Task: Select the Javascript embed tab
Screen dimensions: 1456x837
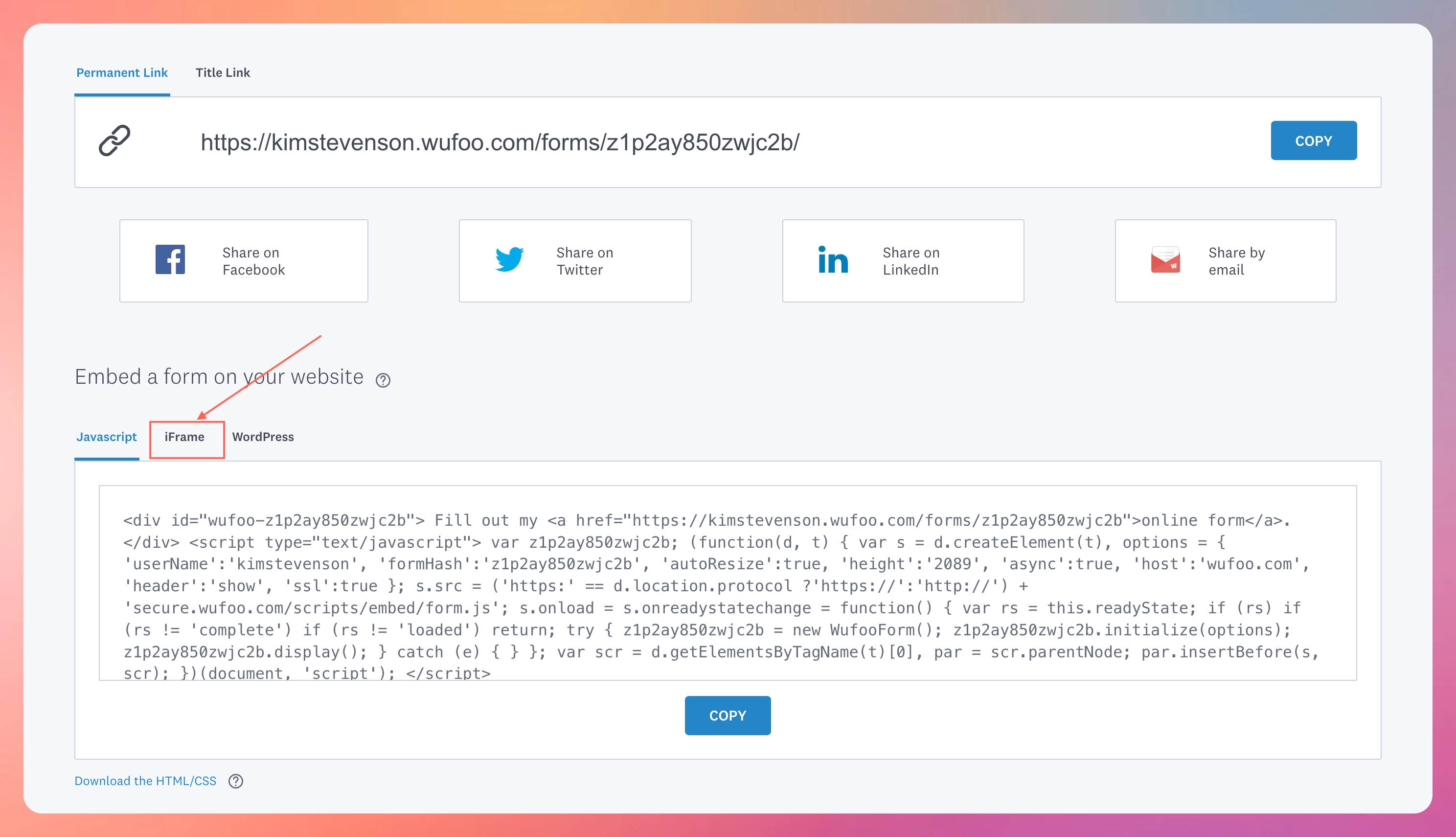Action: (x=105, y=437)
